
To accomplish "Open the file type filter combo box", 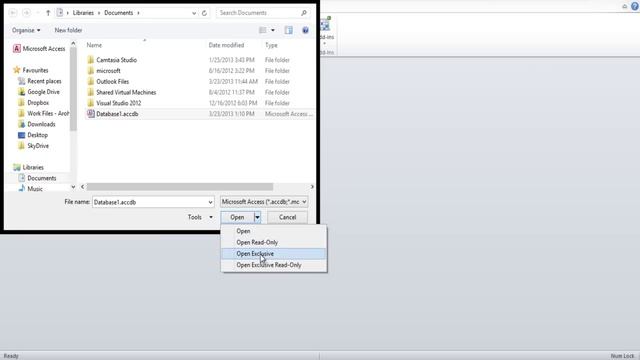I will [x=264, y=202].
